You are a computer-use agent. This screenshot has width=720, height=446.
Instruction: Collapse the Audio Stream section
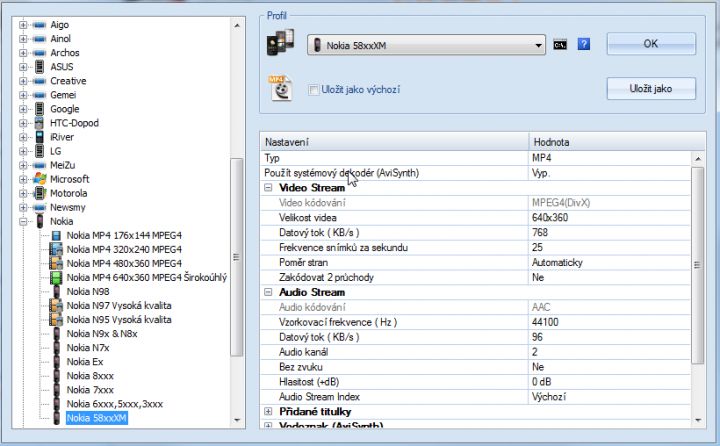coord(268,292)
